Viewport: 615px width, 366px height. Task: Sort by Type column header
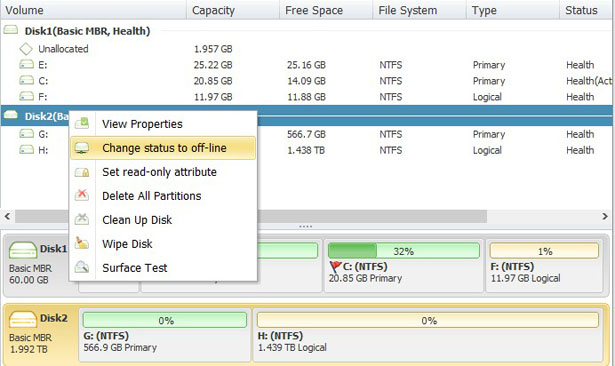point(513,10)
